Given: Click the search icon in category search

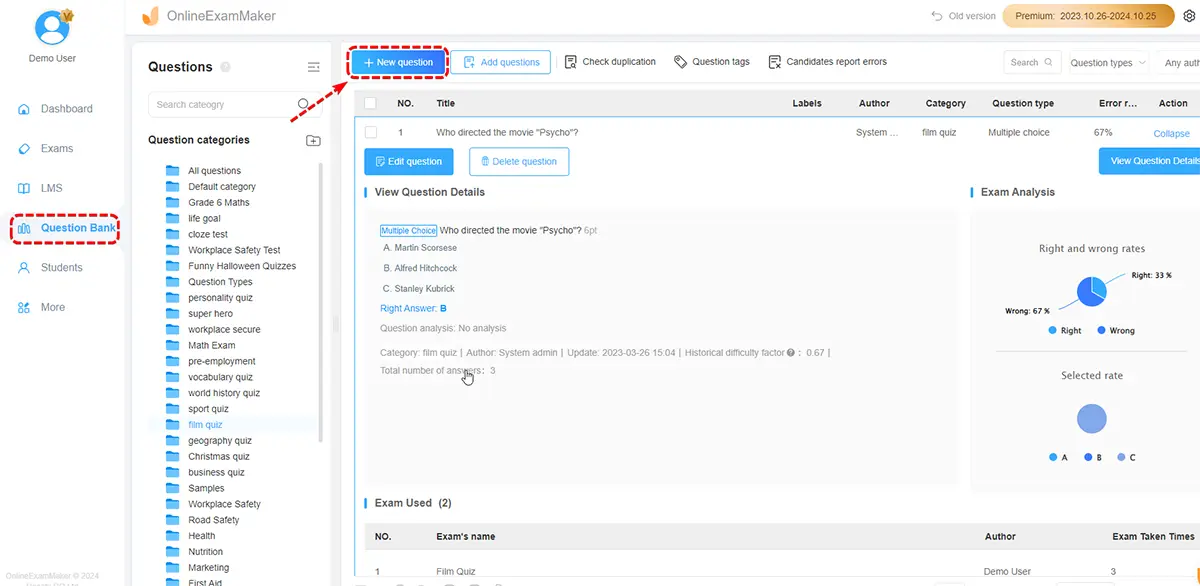Looking at the screenshot, I should click(304, 104).
